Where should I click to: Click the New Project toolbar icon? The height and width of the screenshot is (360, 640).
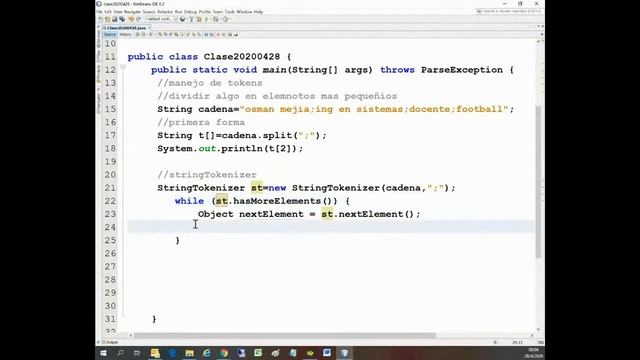tap(107, 19)
